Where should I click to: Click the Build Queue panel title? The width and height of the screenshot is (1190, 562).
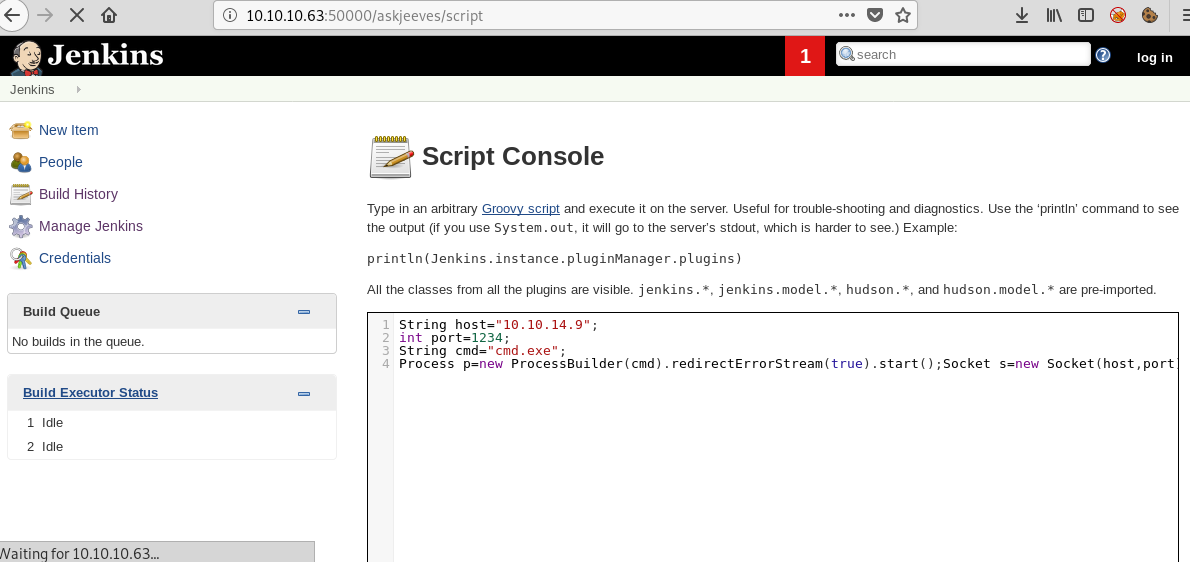click(61, 312)
